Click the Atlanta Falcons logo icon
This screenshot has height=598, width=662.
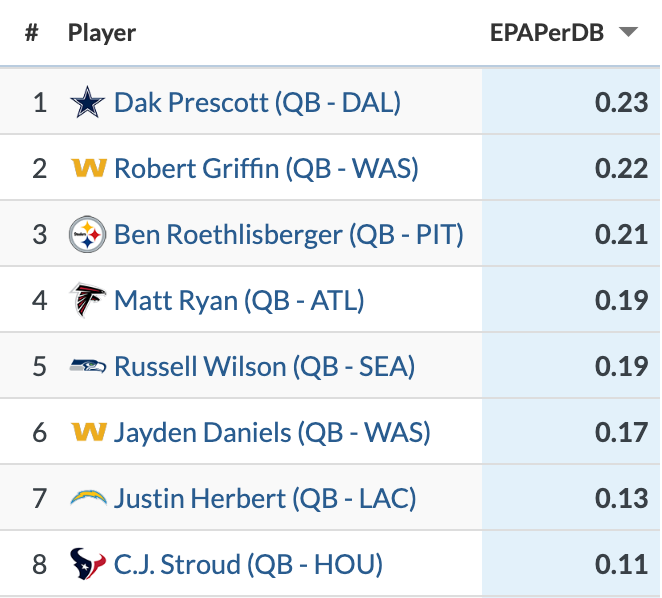(88, 300)
